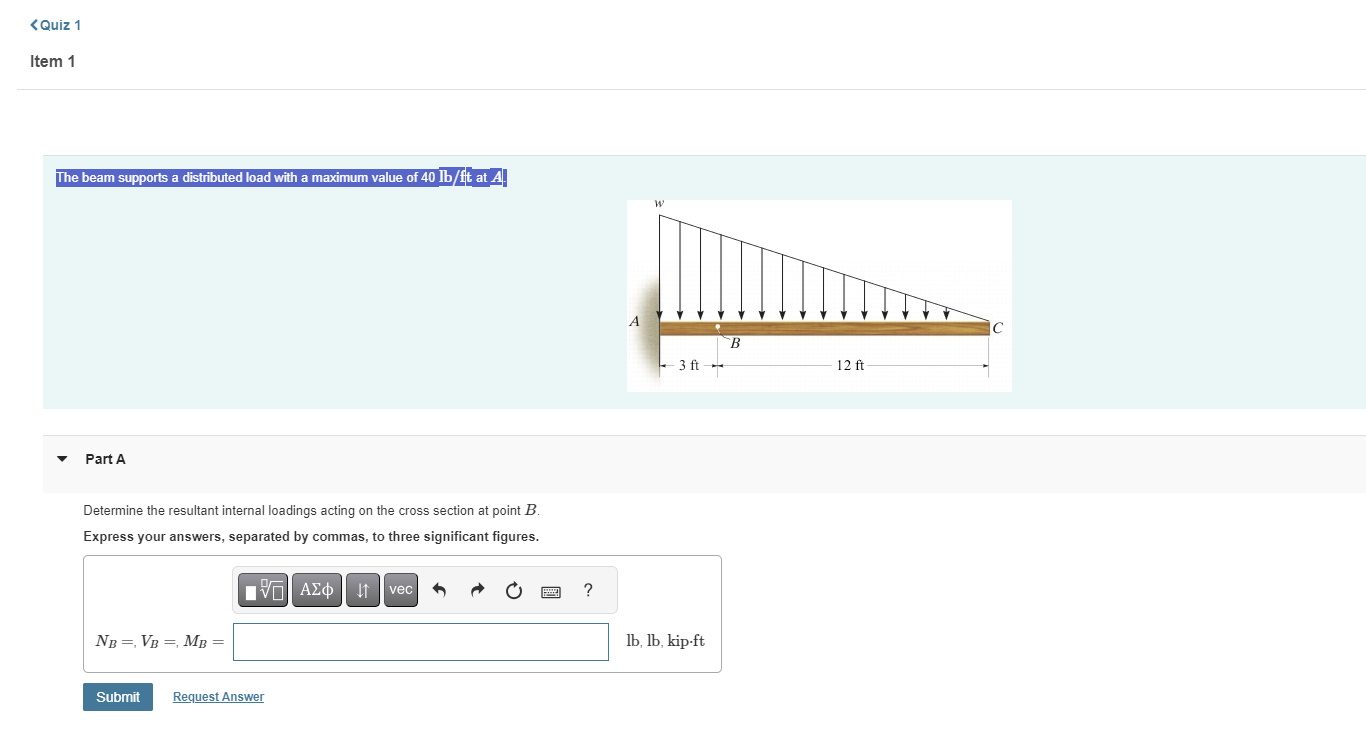
Task: Undo the last entry with the undo arrow
Action: [x=438, y=590]
